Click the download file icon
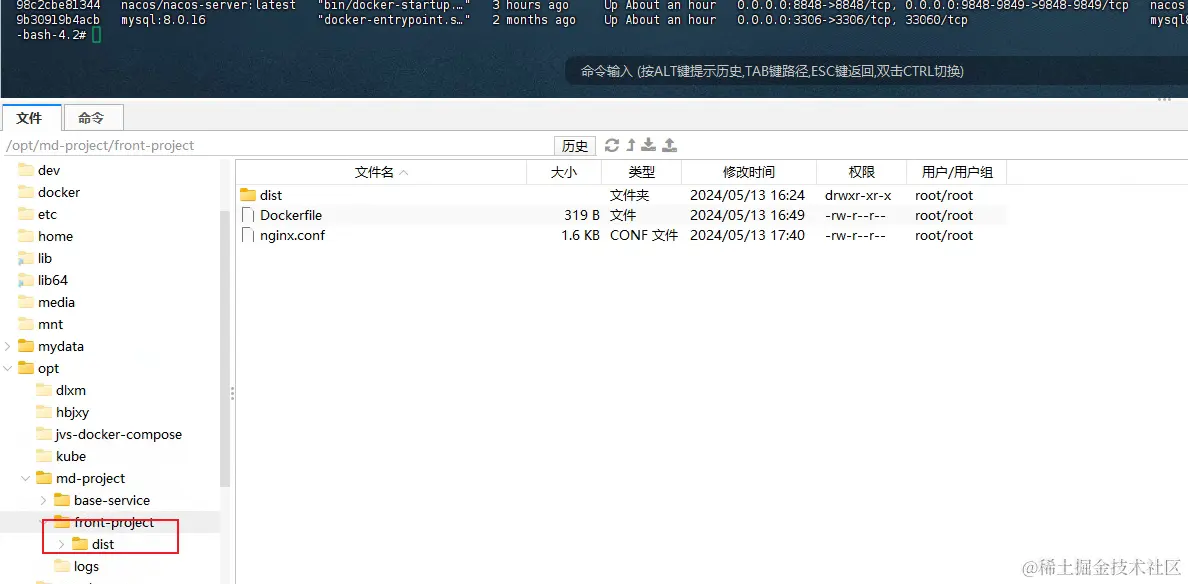 point(649,145)
